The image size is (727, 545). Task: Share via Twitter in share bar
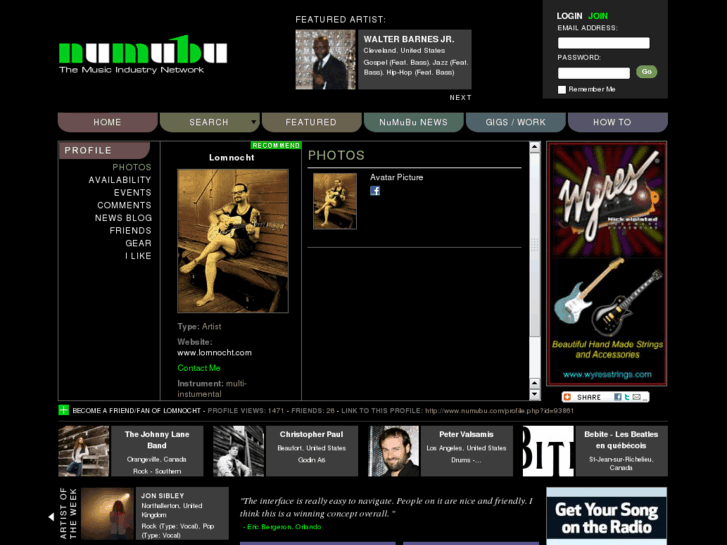(627, 397)
